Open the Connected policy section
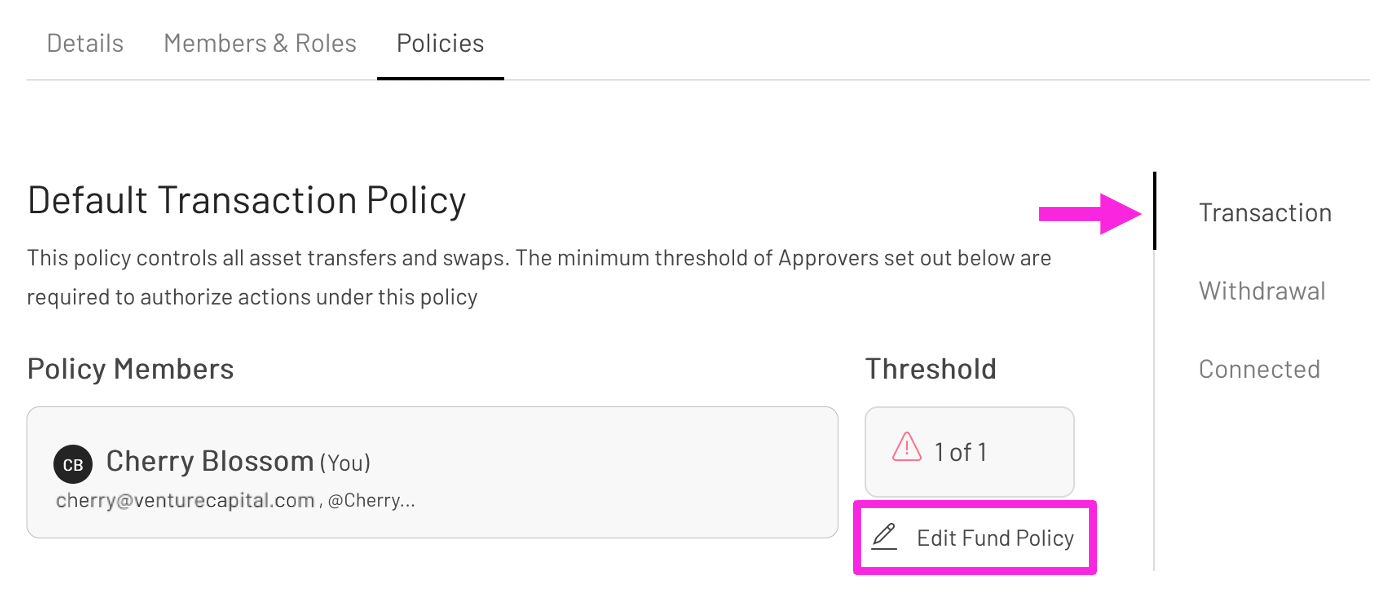This screenshot has width=1386, height=600. [1259, 368]
